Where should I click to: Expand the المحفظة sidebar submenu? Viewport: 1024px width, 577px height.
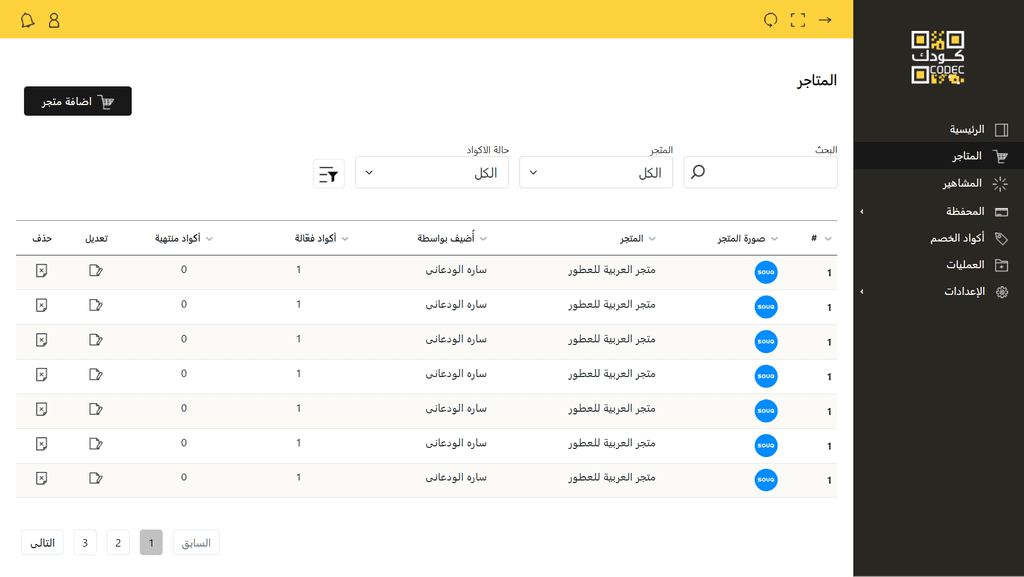862,211
